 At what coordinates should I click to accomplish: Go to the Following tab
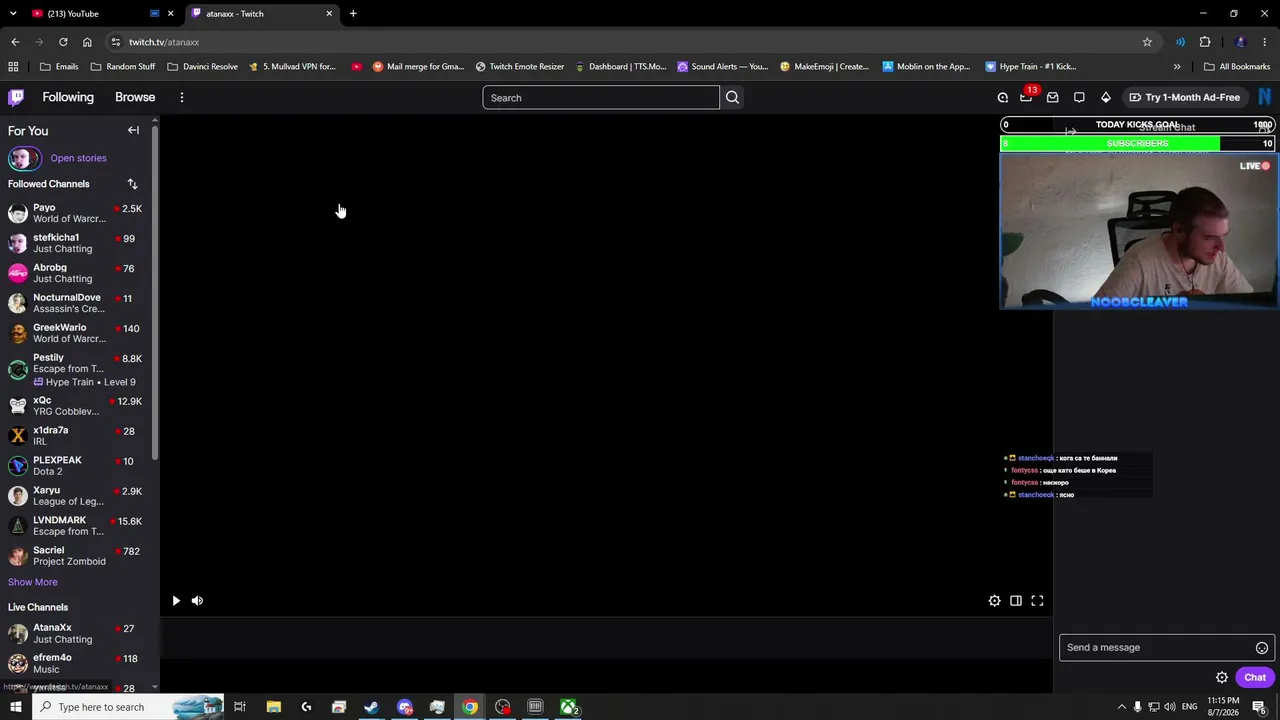click(x=68, y=97)
